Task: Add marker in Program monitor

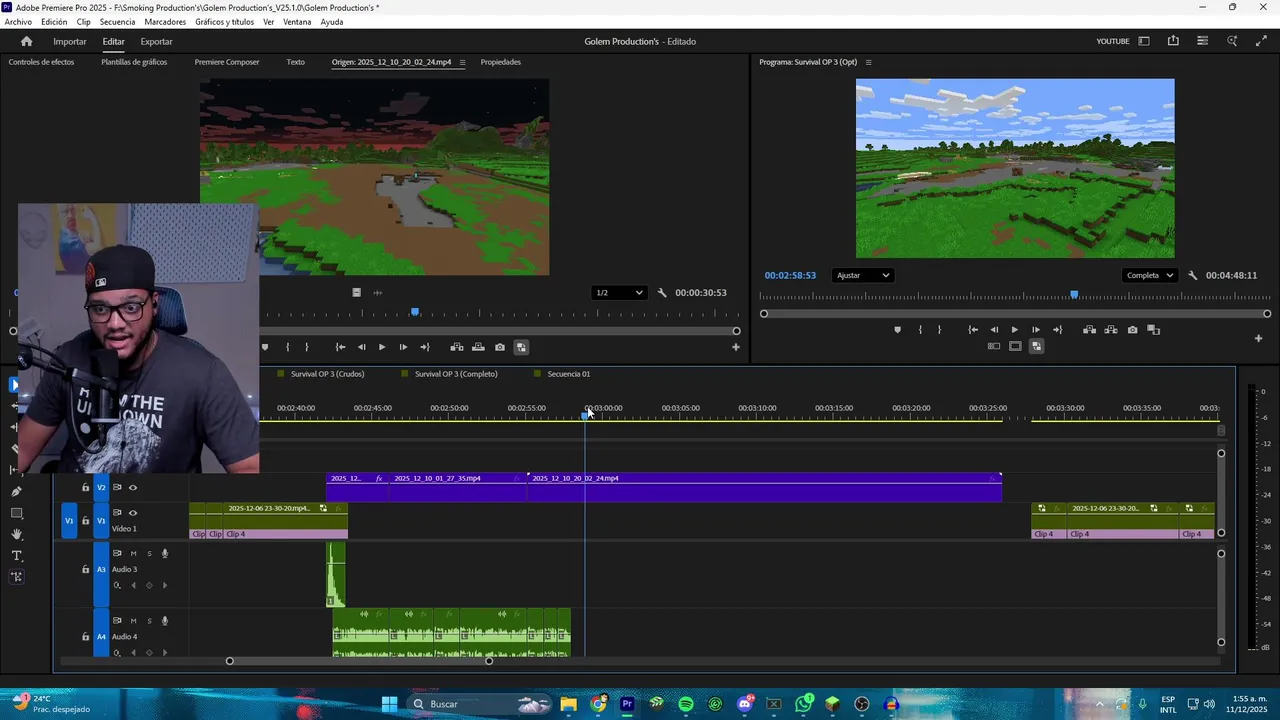Action: pyautogui.click(x=897, y=330)
